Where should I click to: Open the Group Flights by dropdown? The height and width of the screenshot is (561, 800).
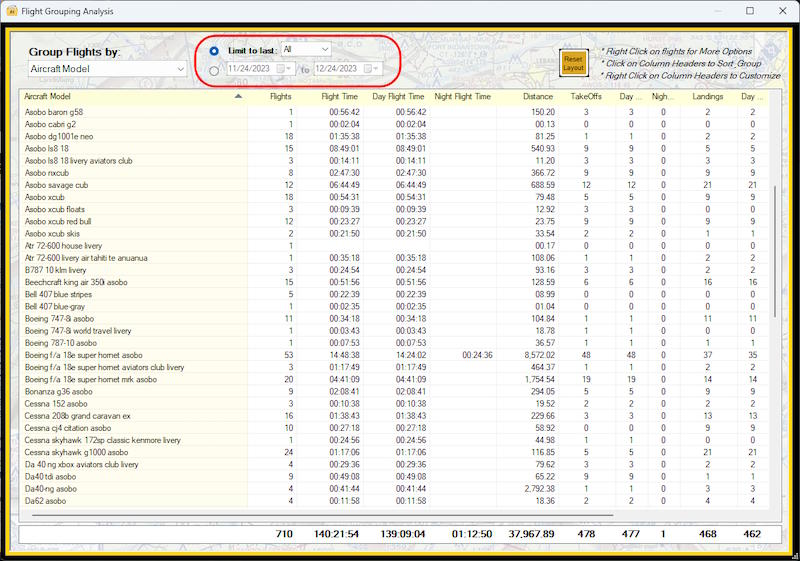pos(107,69)
